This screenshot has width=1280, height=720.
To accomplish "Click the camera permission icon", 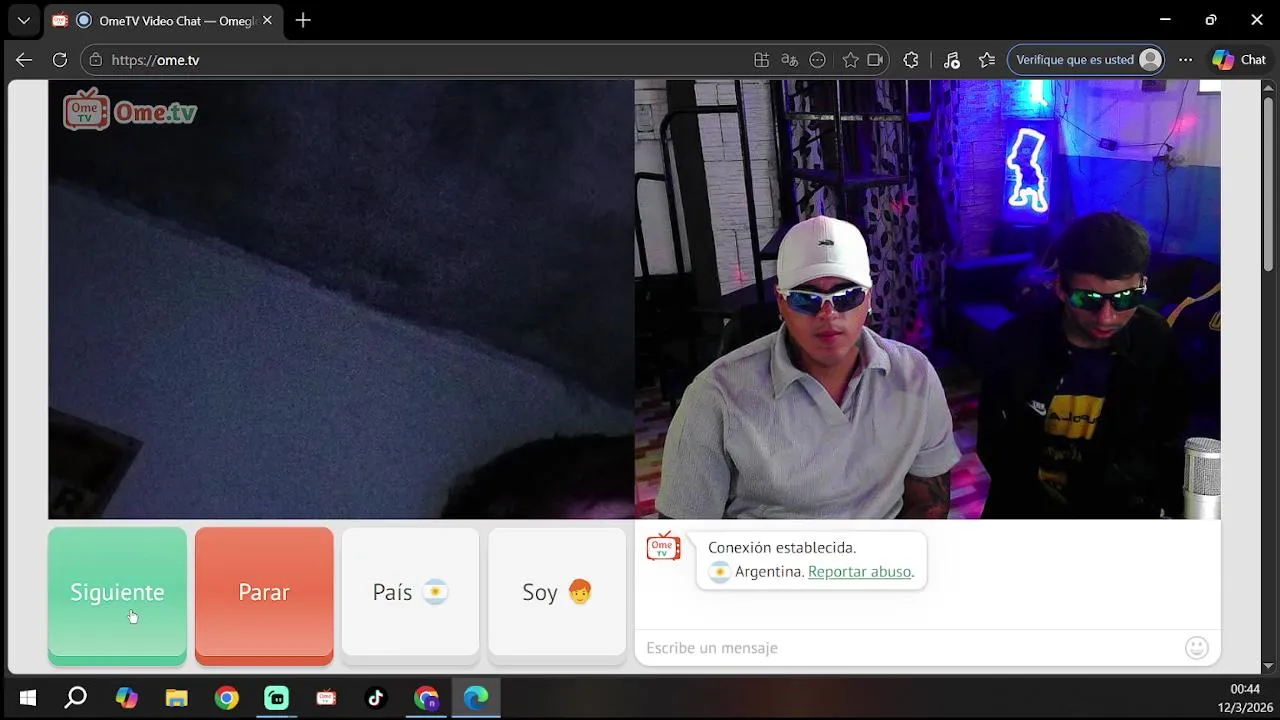I will pos(876,60).
